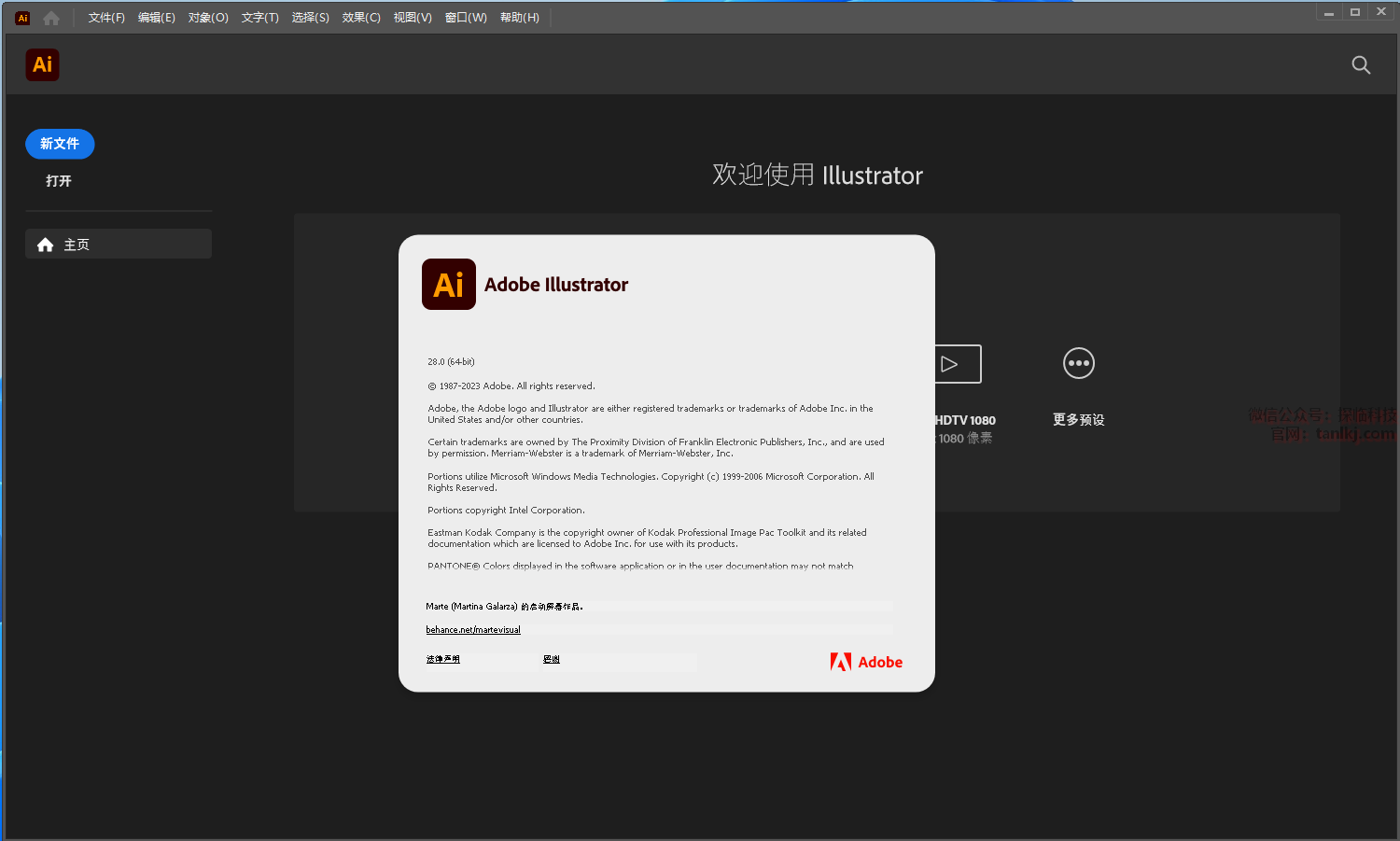Click the 法律声明 link in dialog
The width and height of the screenshot is (1400, 841).
(x=443, y=659)
